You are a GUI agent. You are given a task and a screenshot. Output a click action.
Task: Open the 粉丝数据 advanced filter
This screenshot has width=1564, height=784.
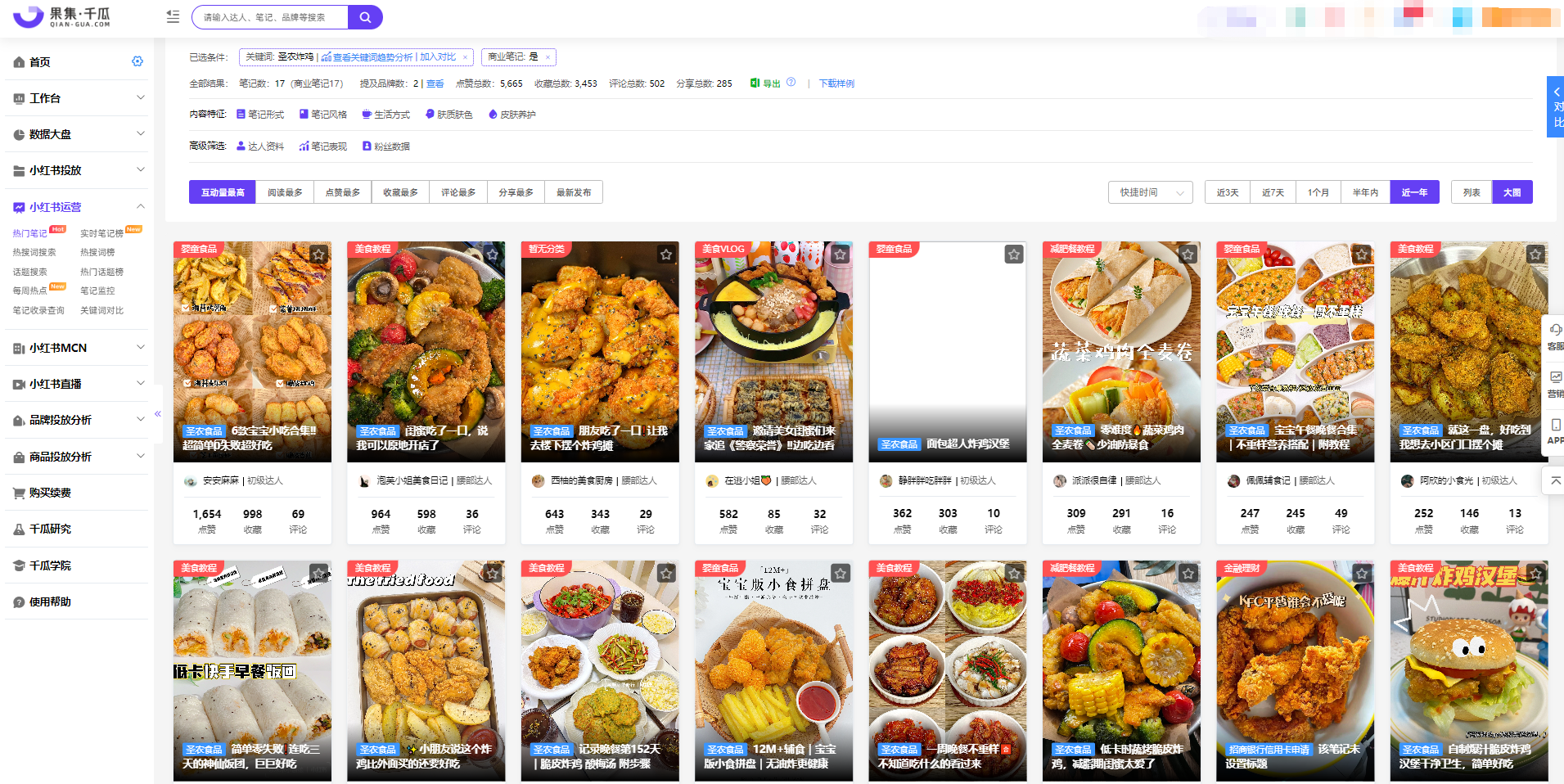(386, 146)
